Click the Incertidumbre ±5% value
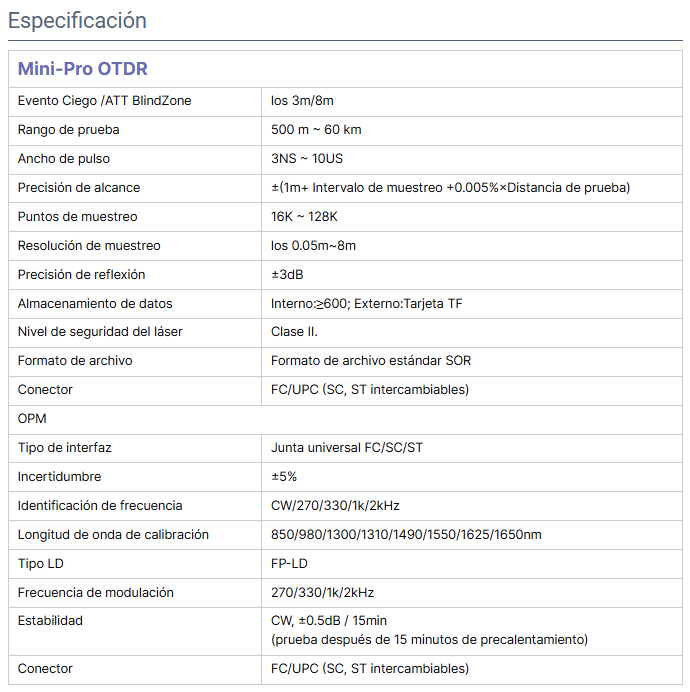 click(284, 477)
